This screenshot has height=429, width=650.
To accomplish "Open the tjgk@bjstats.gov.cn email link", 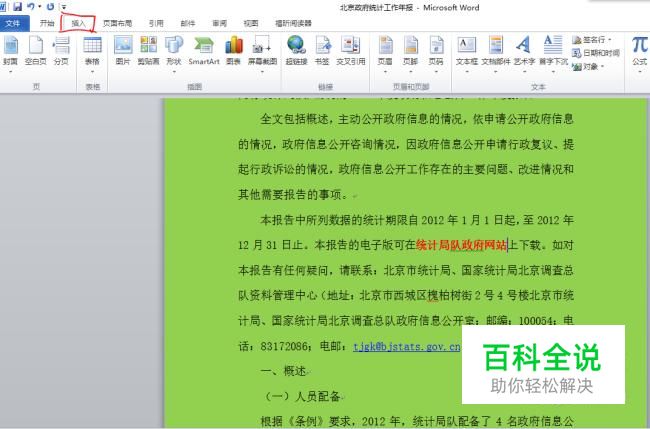I will [x=407, y=346].
